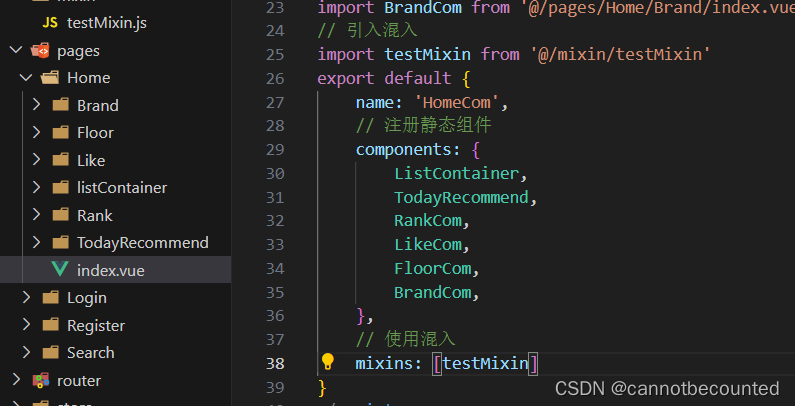Click line number 38 in the gutter
Image resolution: width=795 pixels, height=406 pixels.
click(275, 364)
